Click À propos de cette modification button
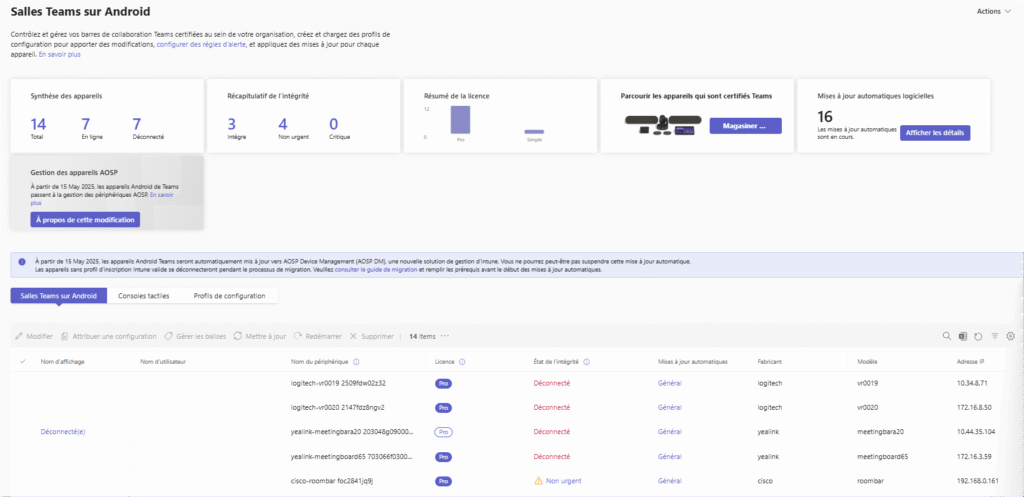Screen dimensions: 1024x497 (x=85, y=219)
